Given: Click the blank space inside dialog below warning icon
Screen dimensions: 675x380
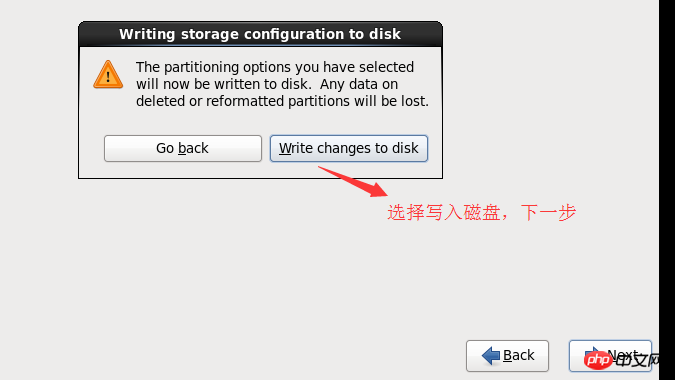Looking at the screenshot, I should tap(108, 113).
